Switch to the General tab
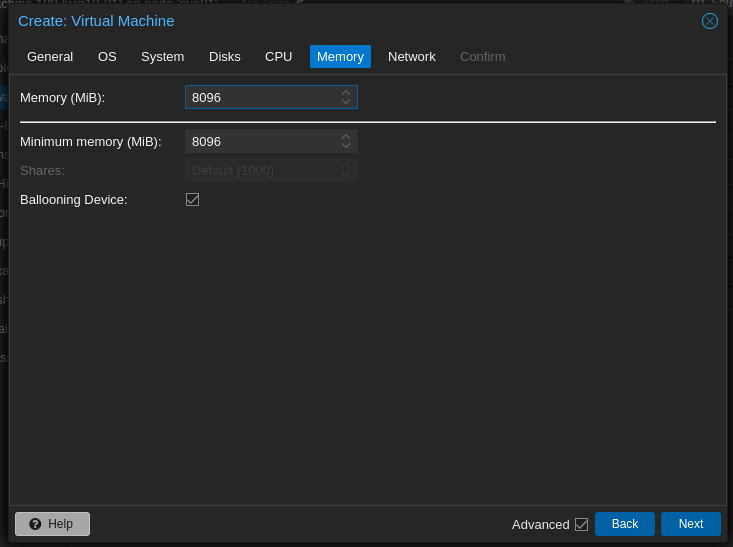Viewport: 733px width, 547px height. click(x=50, y=57)
